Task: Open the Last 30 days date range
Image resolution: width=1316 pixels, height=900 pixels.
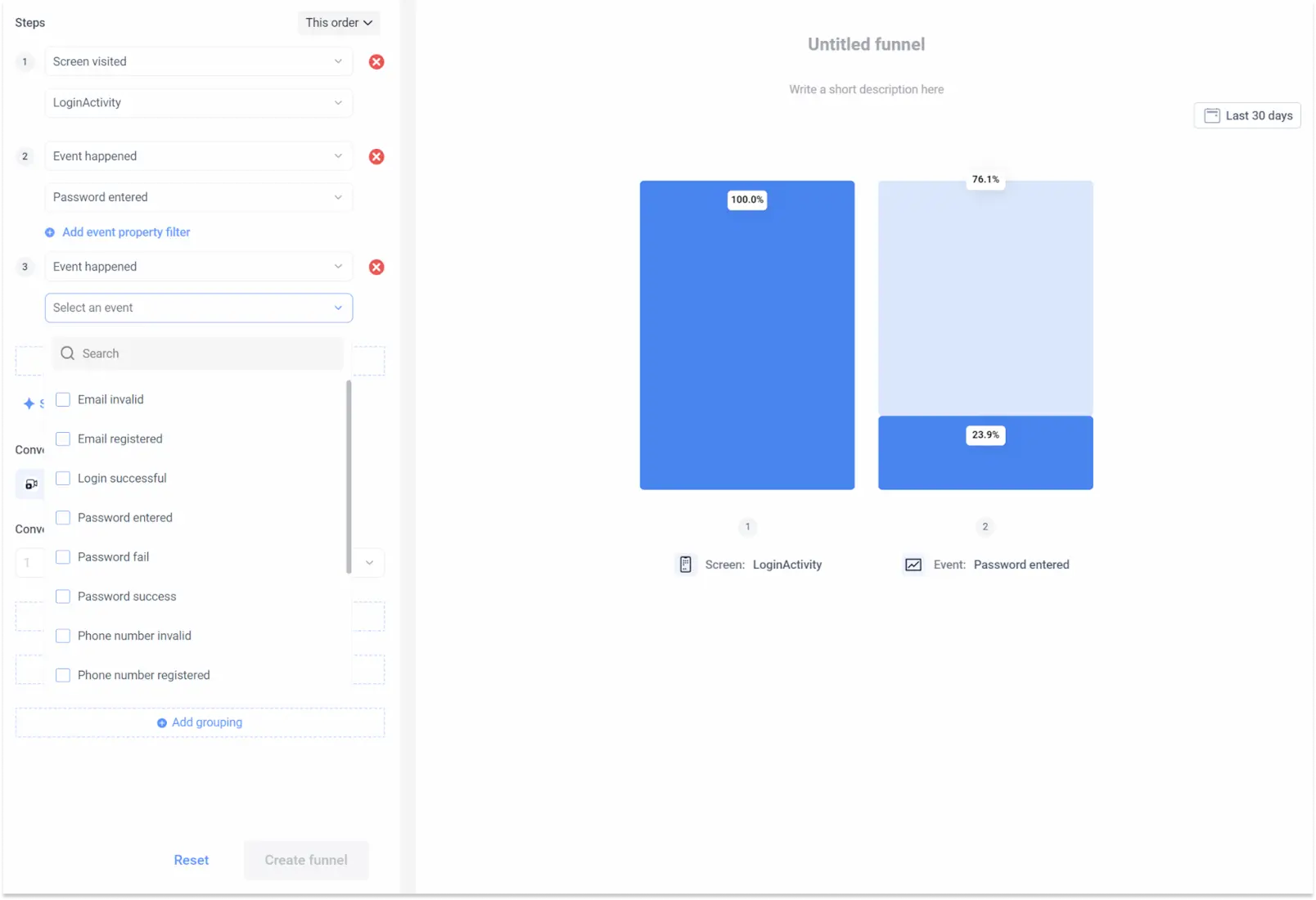Action: point(1247,115)
